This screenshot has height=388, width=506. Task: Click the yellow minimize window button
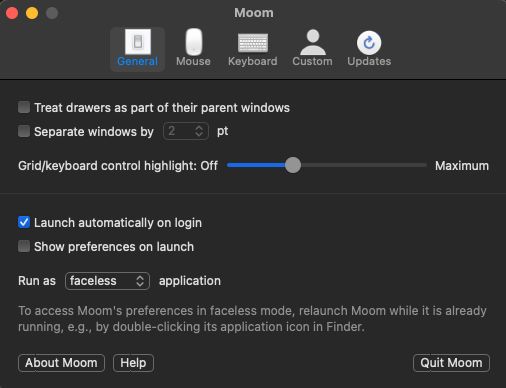[32, 13]
